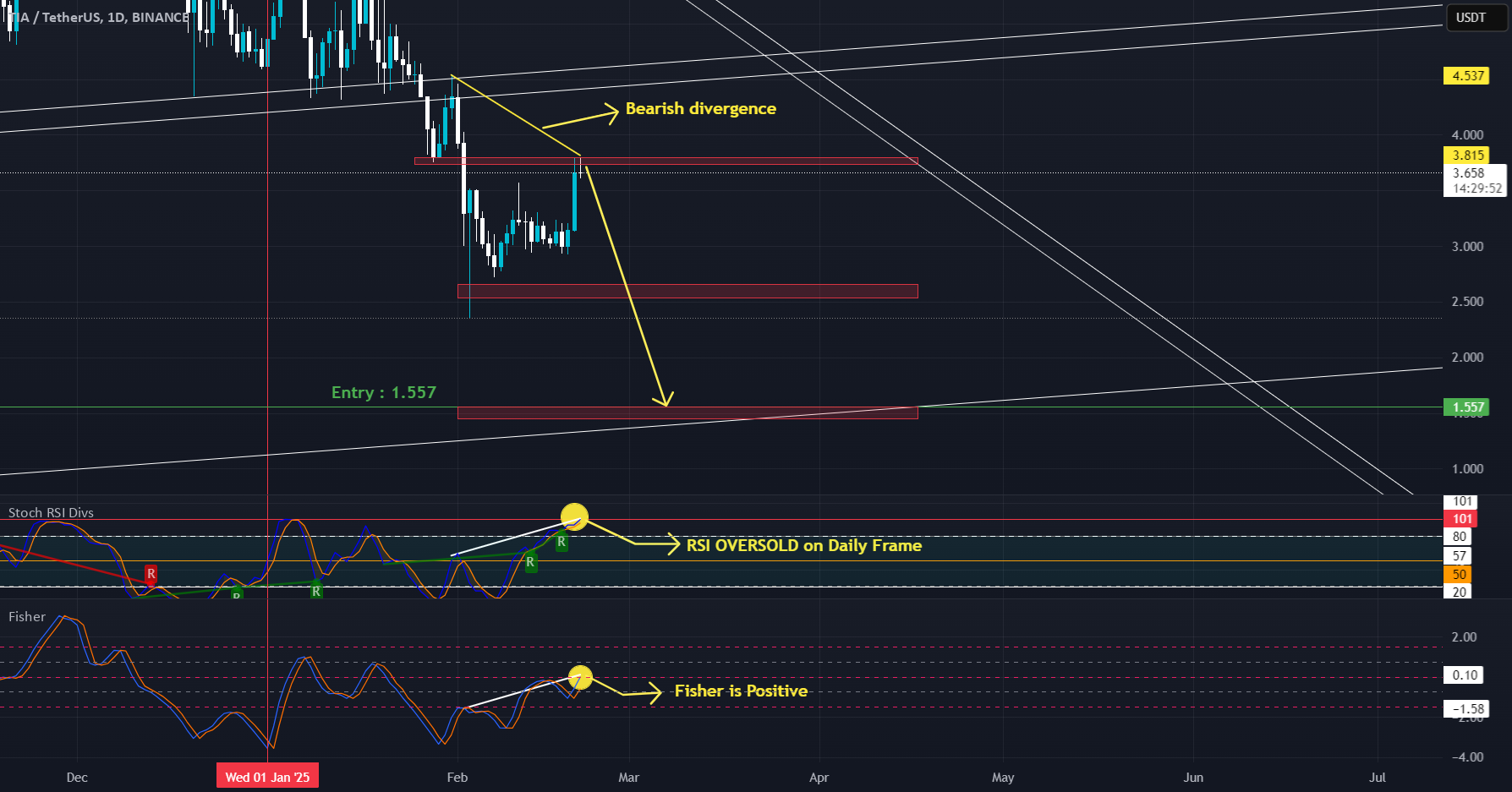Open the USDT currency selector

click(1471, 18)
